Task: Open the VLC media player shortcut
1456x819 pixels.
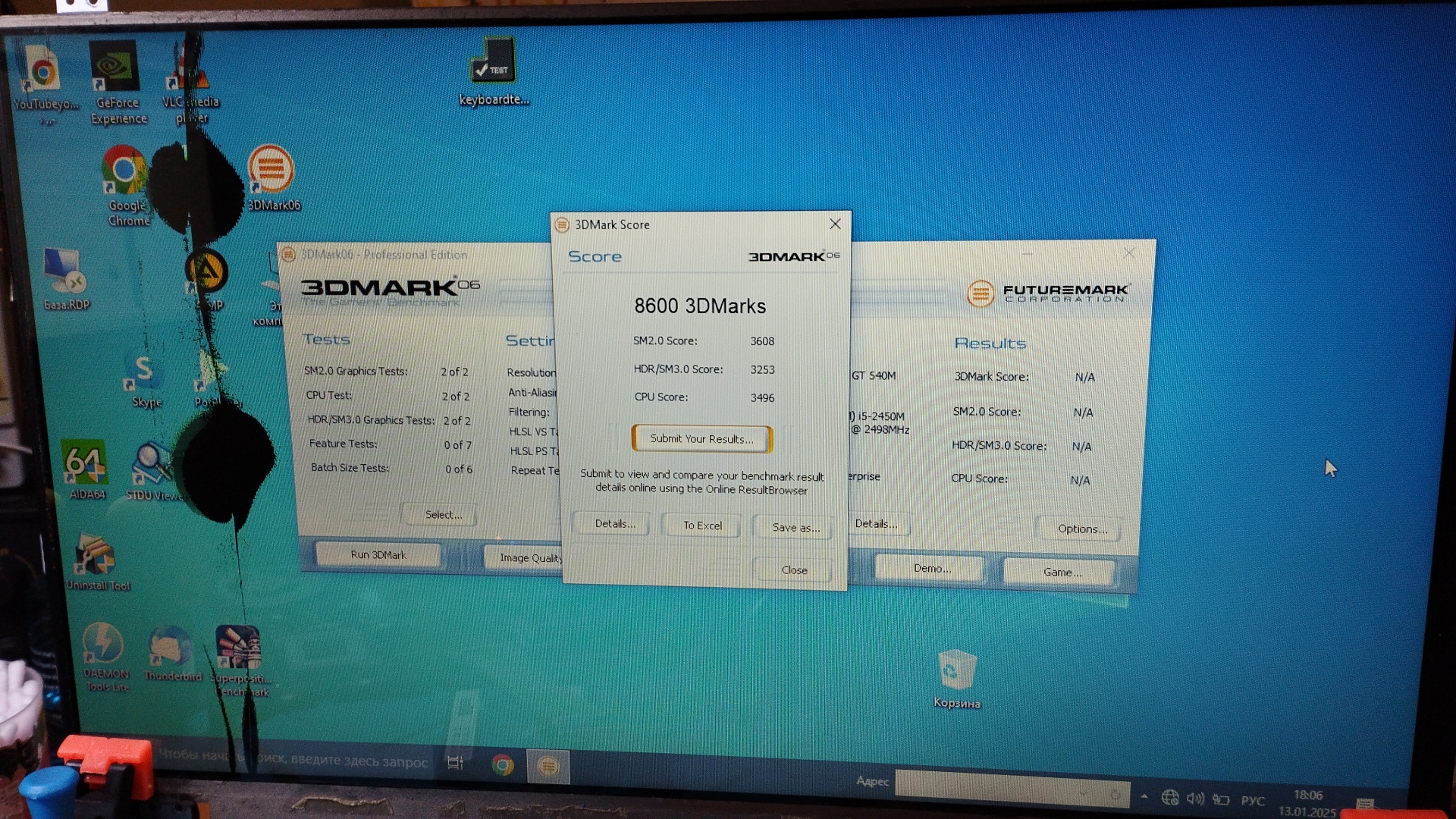Action: click(190, 83)
